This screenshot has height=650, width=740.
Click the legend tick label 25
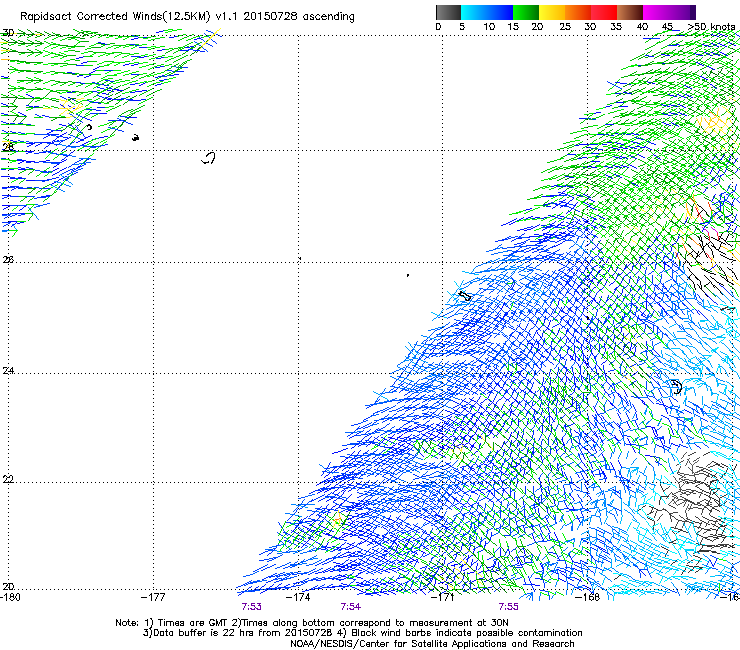[565, 27]
